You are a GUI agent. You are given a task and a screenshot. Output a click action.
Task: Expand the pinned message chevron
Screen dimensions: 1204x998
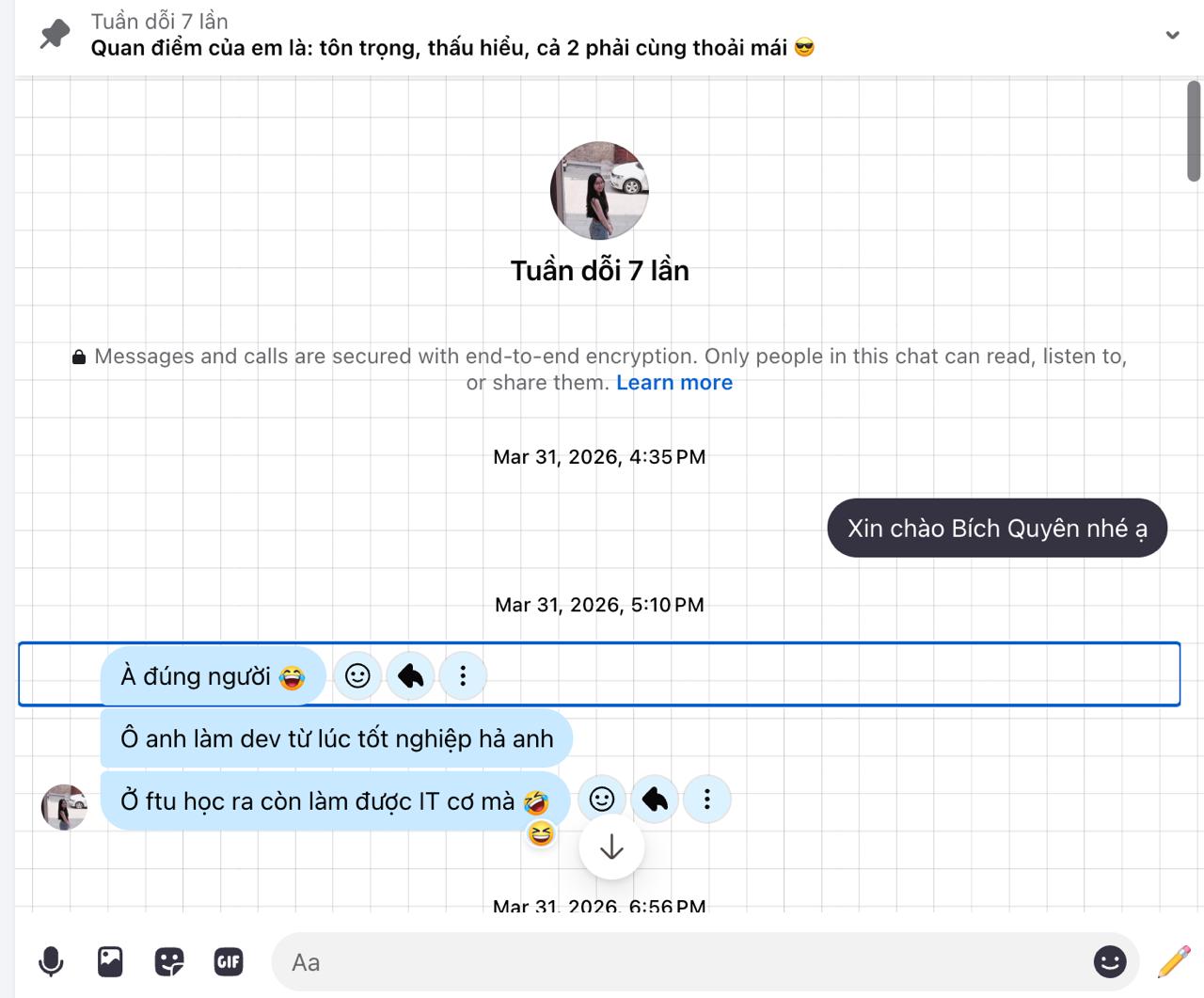[1172, 36]
